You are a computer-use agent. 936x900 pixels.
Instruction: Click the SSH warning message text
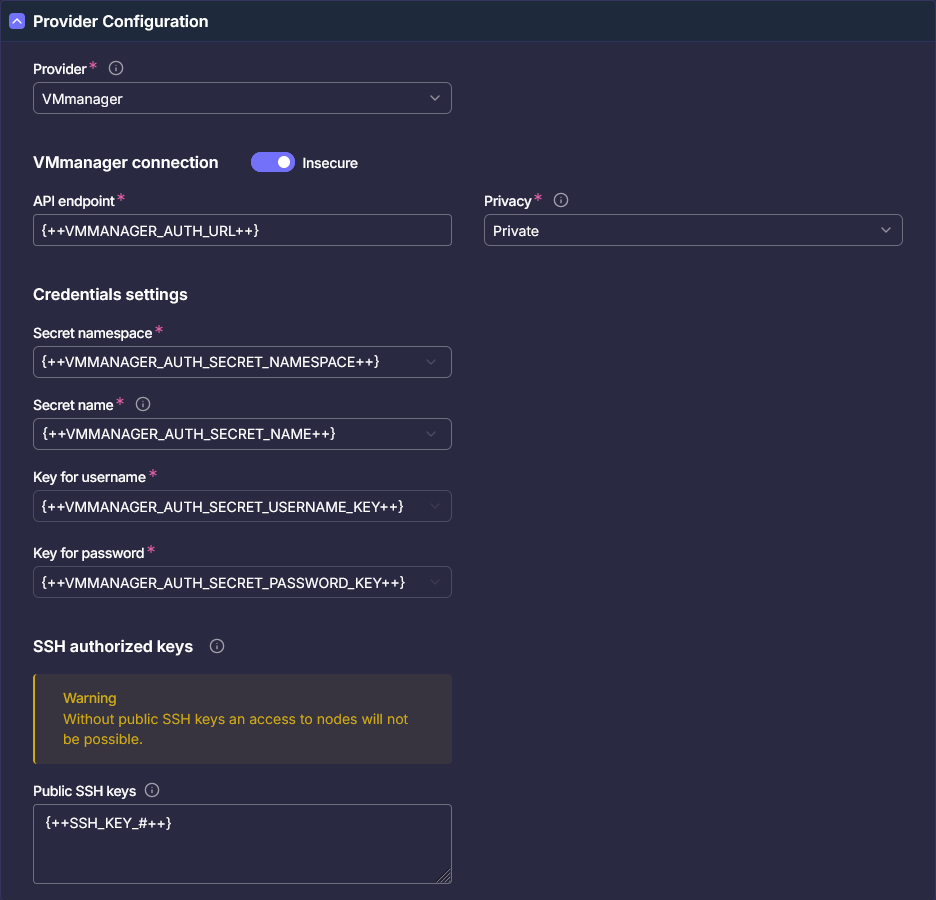point(235,729)
